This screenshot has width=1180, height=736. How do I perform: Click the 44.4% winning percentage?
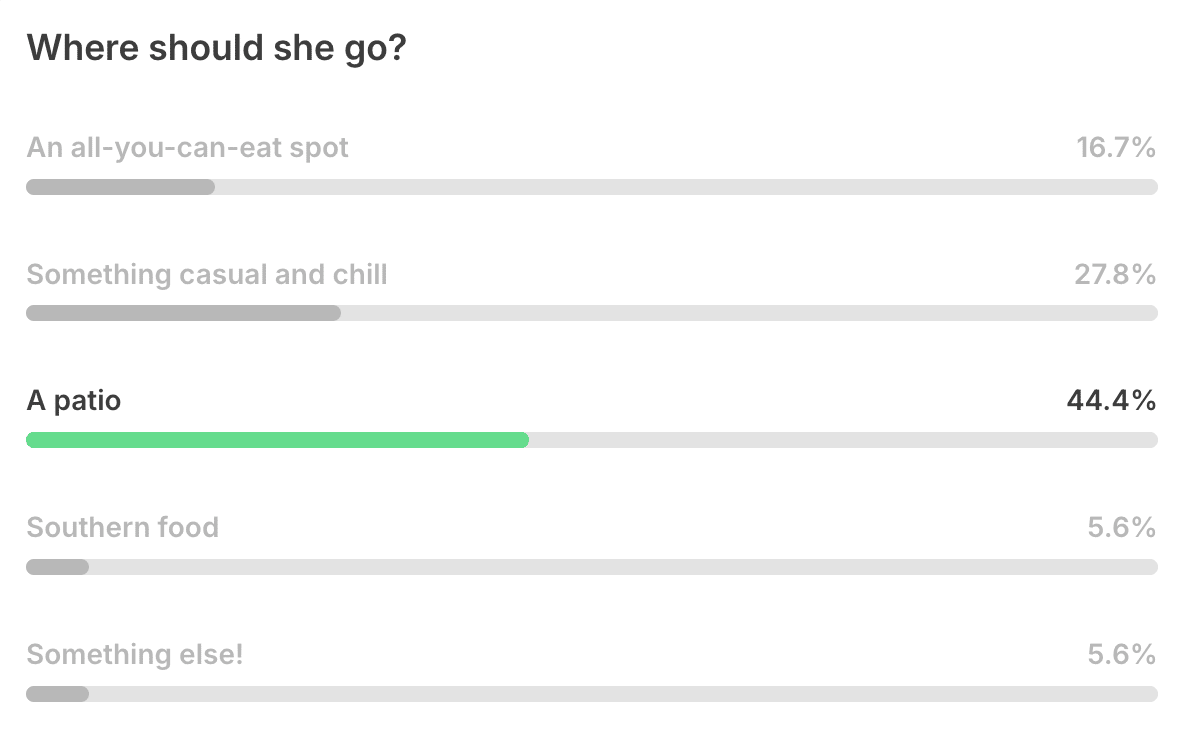coord(1112,400)
